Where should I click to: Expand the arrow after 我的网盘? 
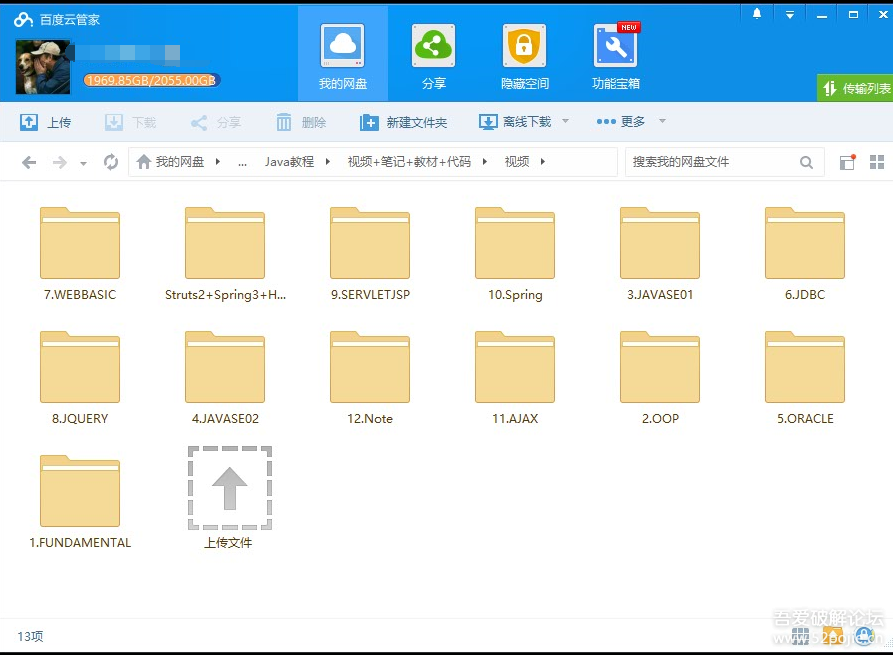coord(218,162)
